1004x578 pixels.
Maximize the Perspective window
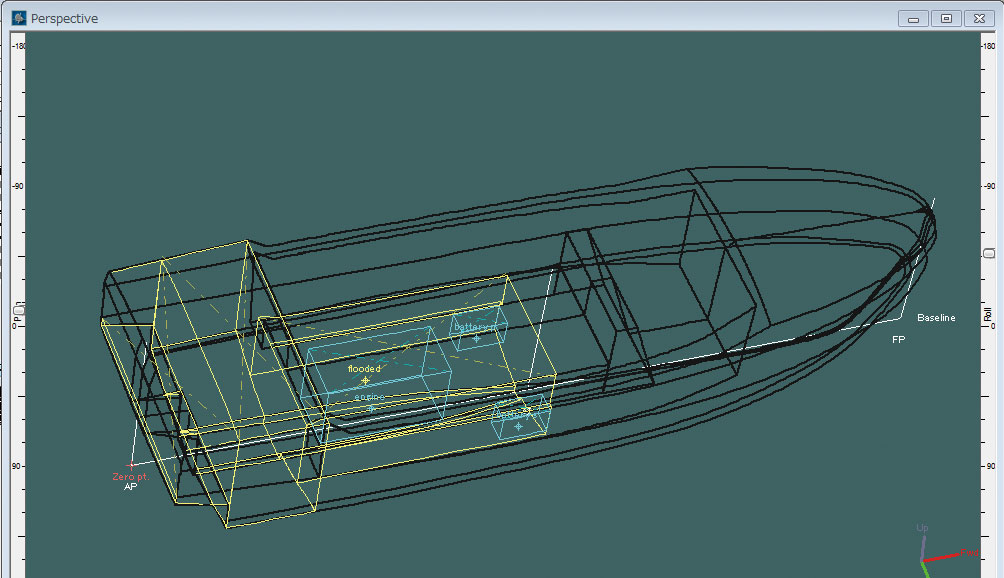click(x=946, y=19)
